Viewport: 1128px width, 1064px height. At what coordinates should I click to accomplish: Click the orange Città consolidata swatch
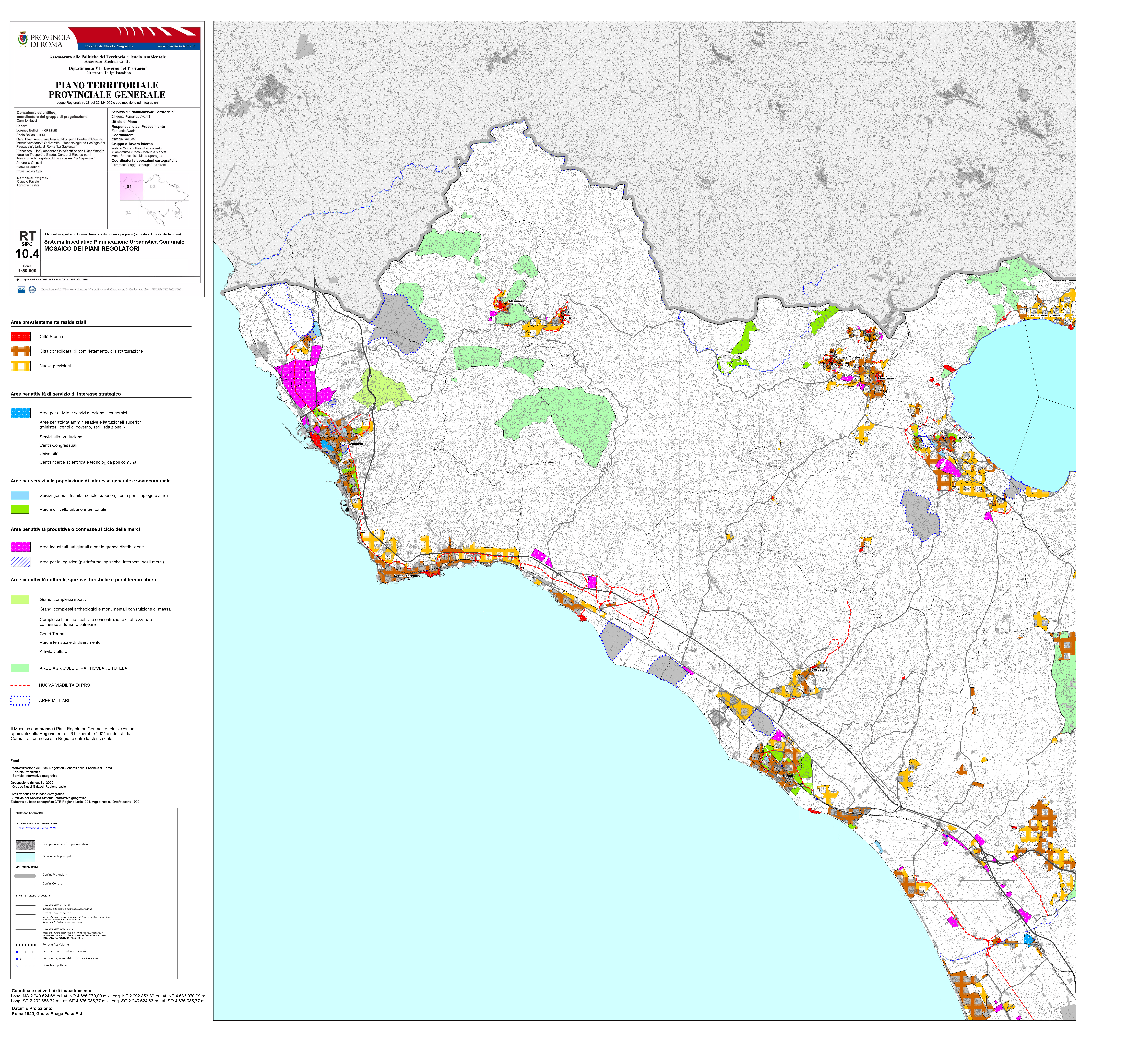pyautogui.click(x=20, y=351)
